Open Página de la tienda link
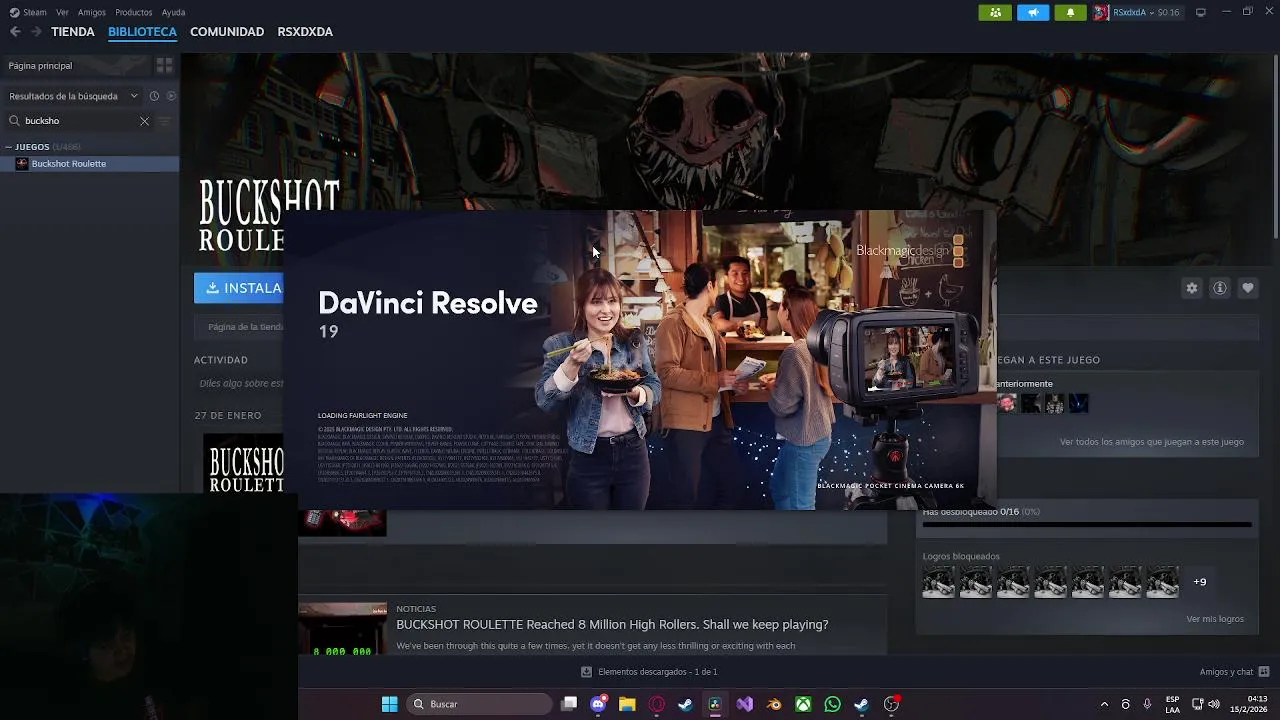 pos(245,327)
